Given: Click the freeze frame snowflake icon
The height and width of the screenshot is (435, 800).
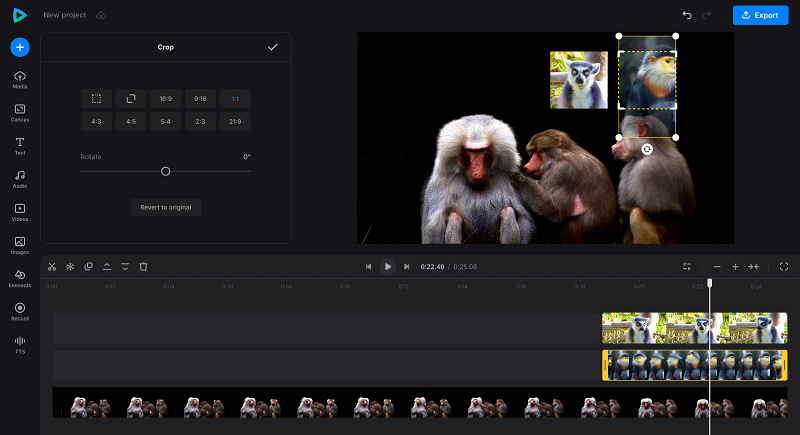Looking at the screenshot, I should pos(70,267).
